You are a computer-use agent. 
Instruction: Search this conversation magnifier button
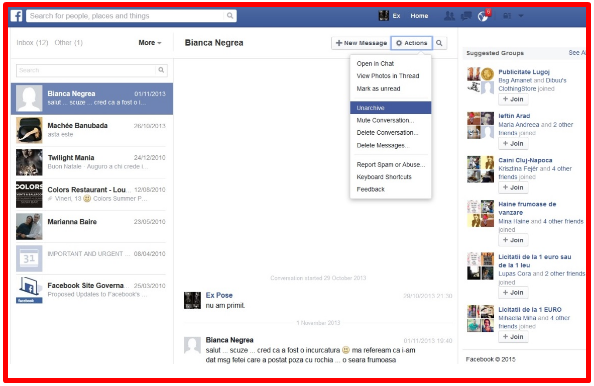click(x=439, y=43)
